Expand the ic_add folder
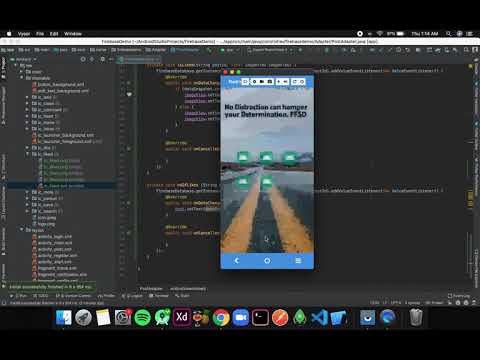The height and width of the screenshot is (360, 480). point(28,97)
